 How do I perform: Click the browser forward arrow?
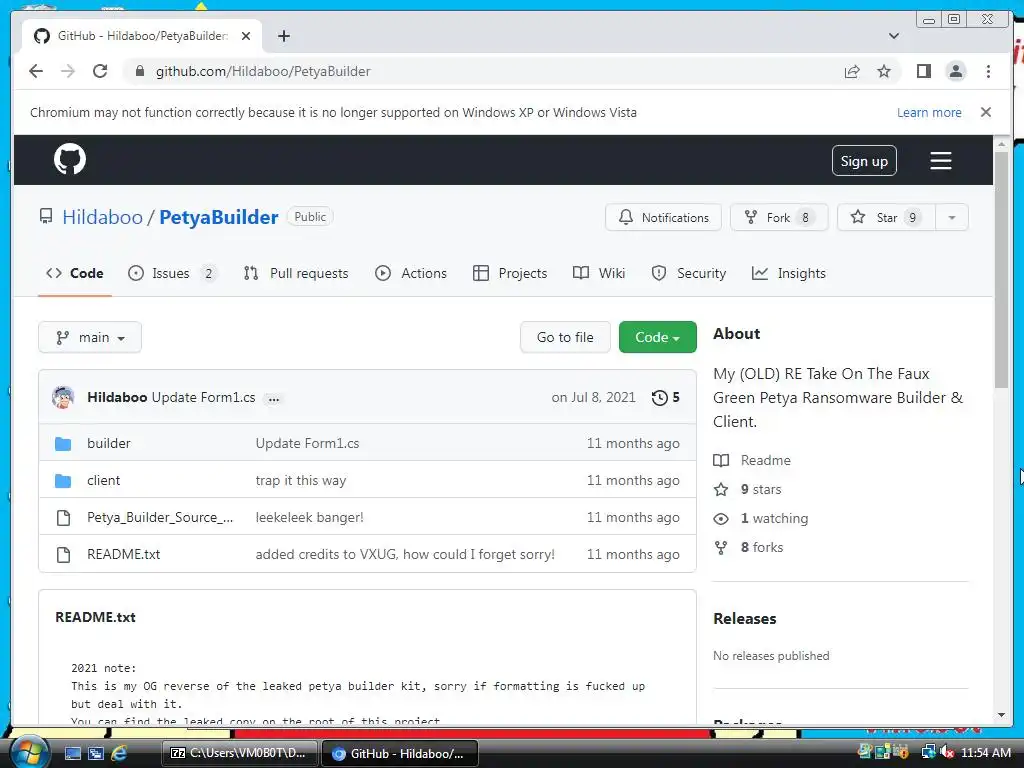pyautogui.click(x=68, y=71)
